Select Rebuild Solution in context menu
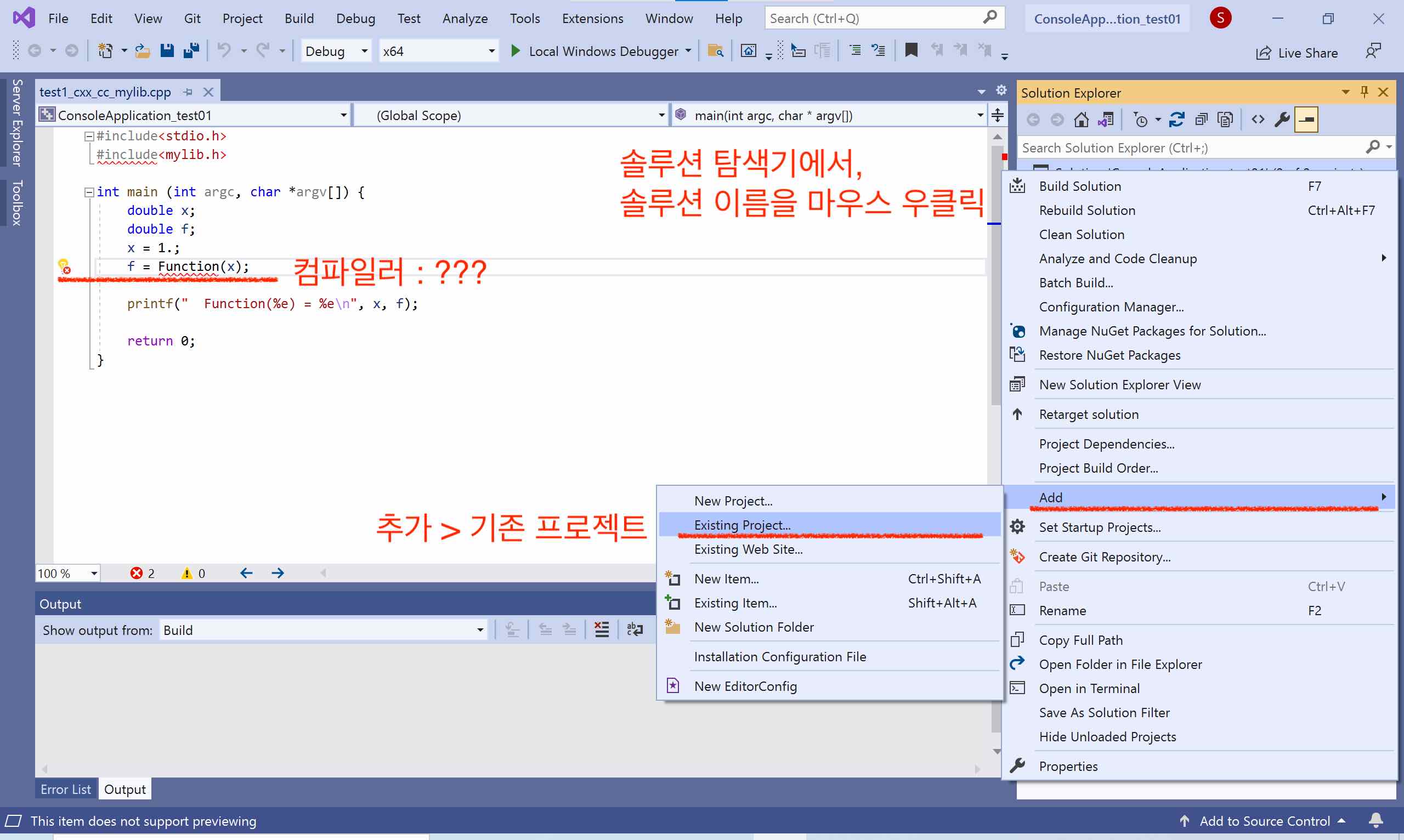Viewport: 1404px width, 840px height. [x=1197, y=211]
